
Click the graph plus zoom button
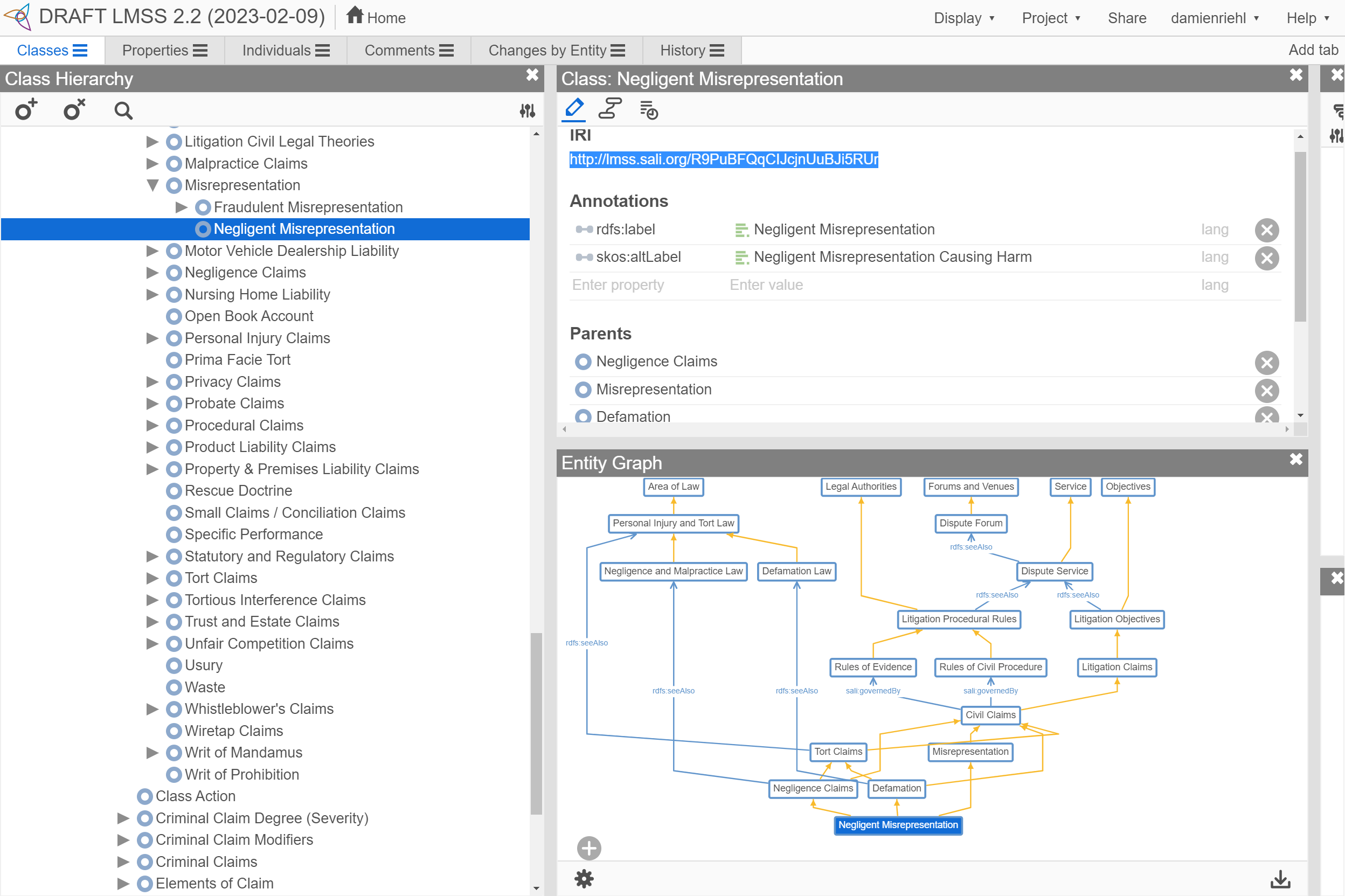coord(588,848)
